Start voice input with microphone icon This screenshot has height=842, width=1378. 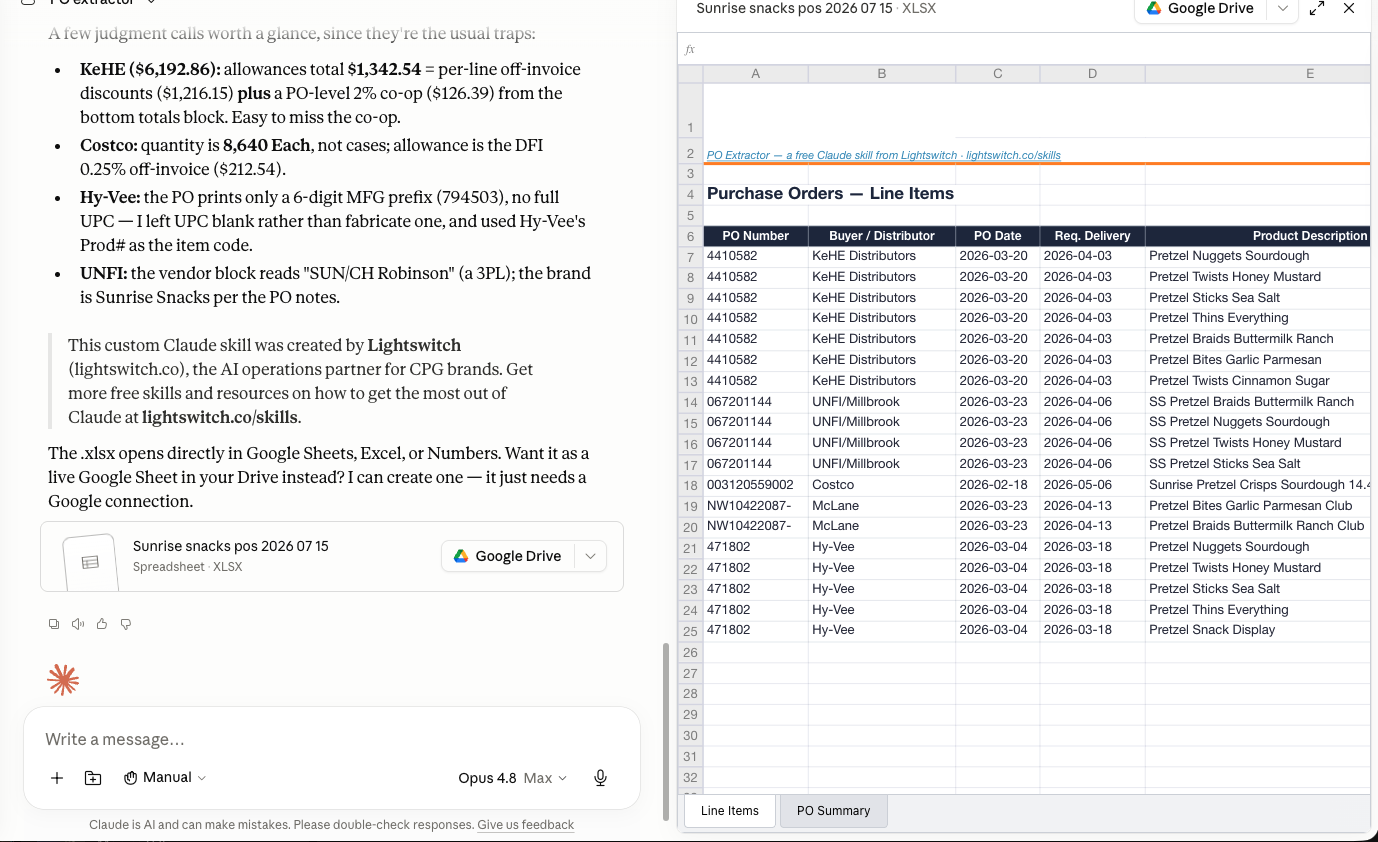click(601, 778)
